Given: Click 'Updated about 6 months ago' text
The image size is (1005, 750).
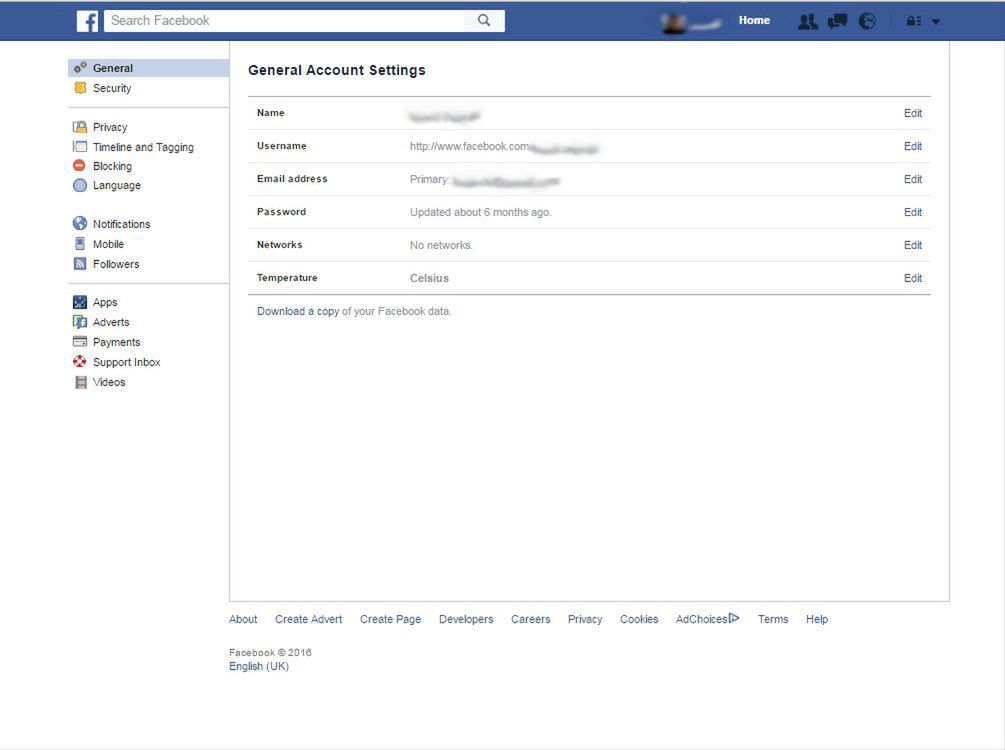Looking at the screenshot, I should coord(481,212).
